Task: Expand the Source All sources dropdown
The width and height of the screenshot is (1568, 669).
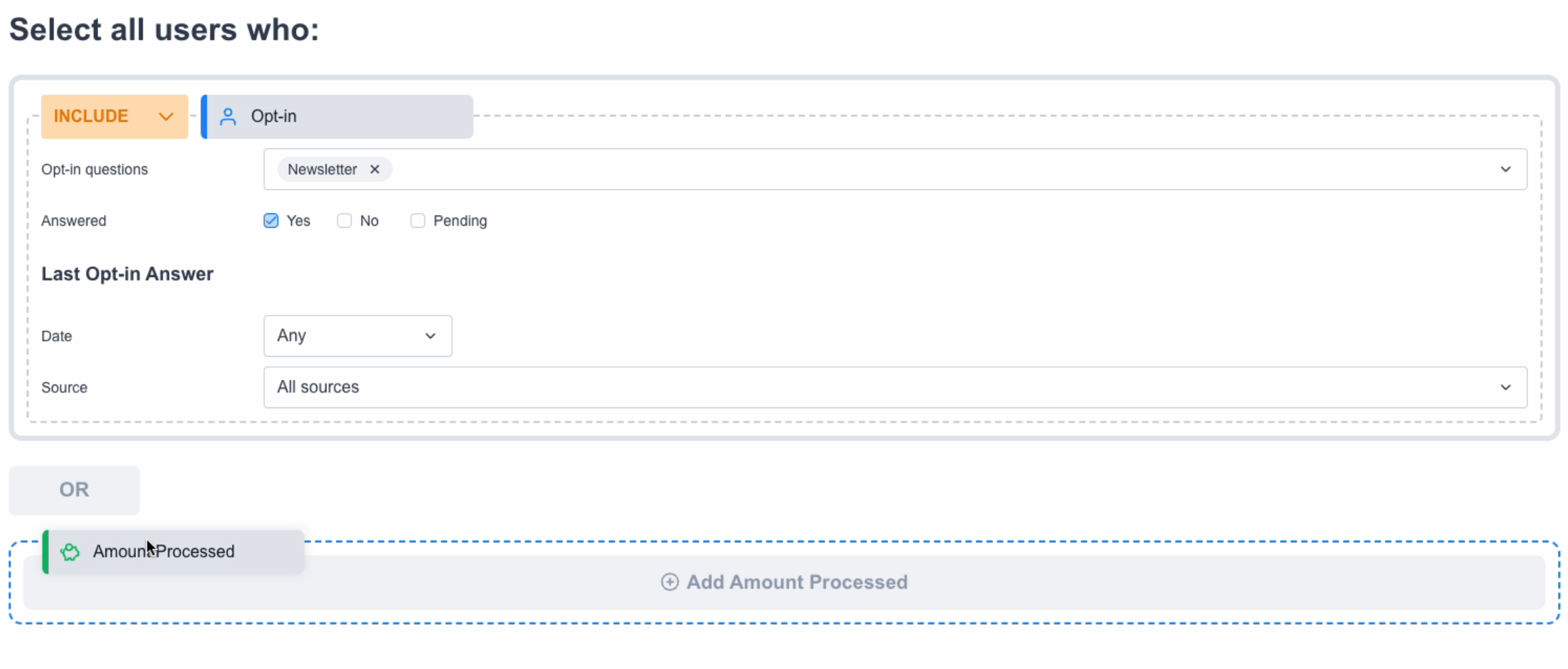Action: [x=894, y=387]
